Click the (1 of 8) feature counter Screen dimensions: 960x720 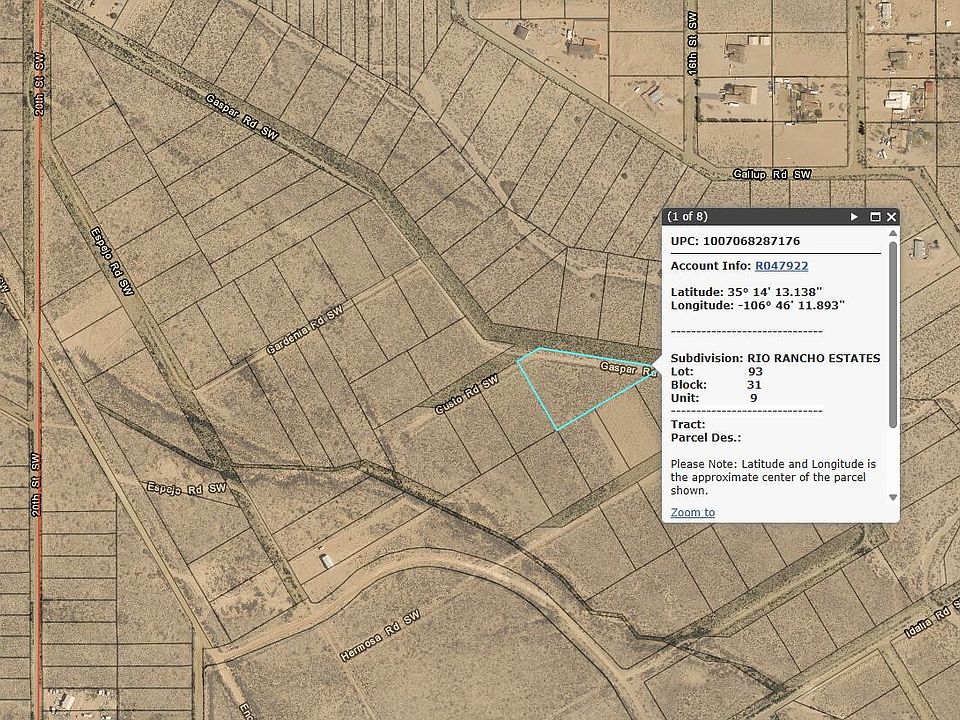[687, 217]
